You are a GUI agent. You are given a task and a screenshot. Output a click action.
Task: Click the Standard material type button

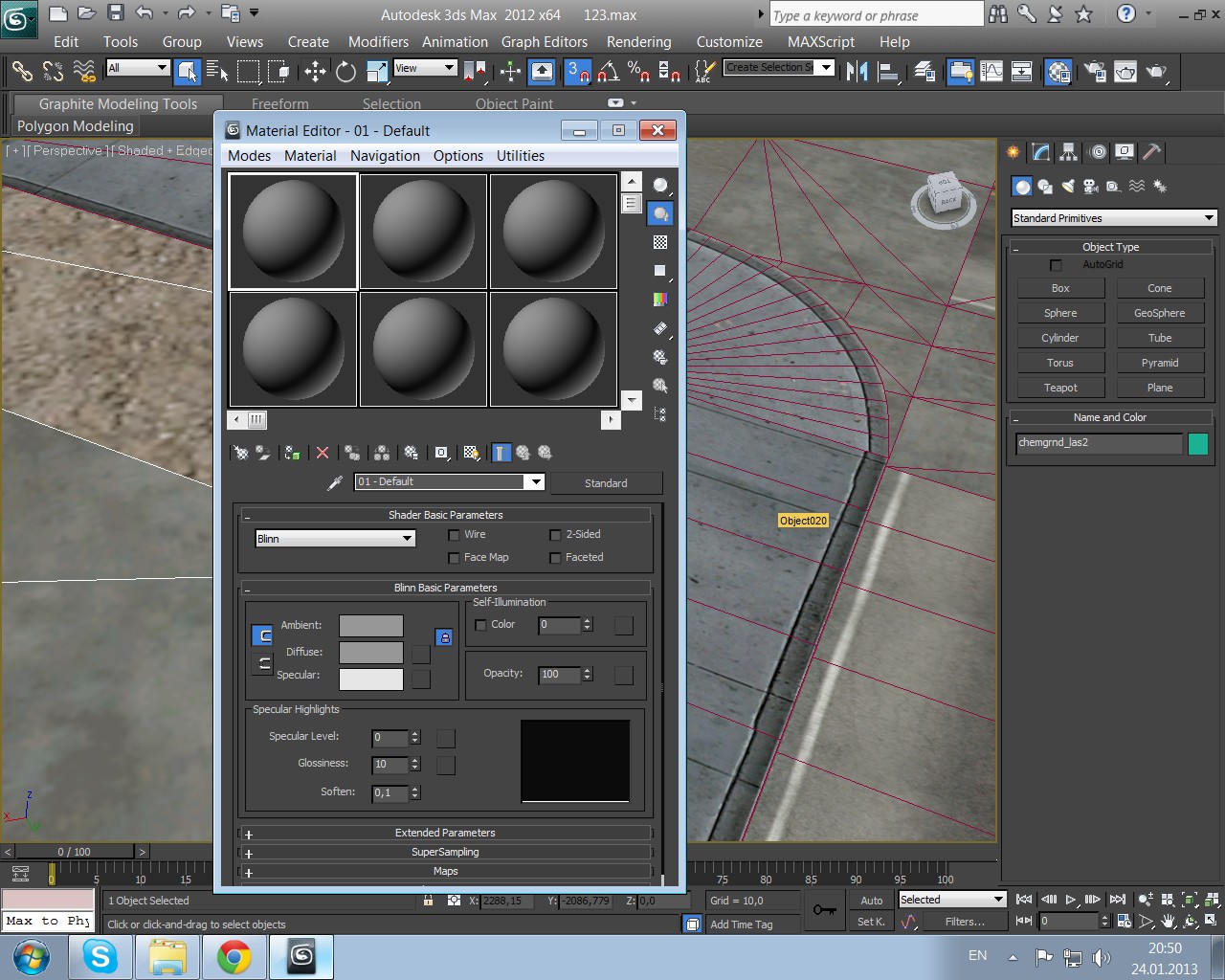click(606, 483)
